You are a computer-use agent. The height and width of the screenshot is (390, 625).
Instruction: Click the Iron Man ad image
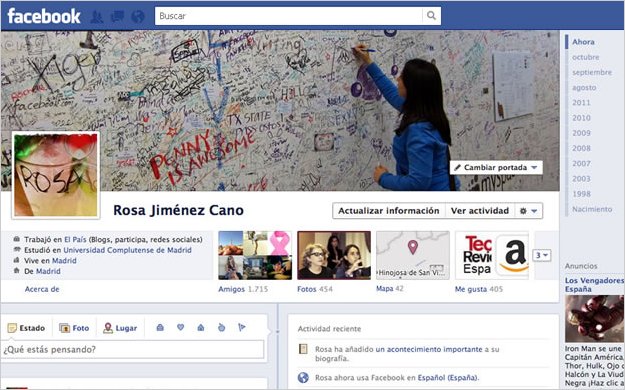(x=594, y=318)
